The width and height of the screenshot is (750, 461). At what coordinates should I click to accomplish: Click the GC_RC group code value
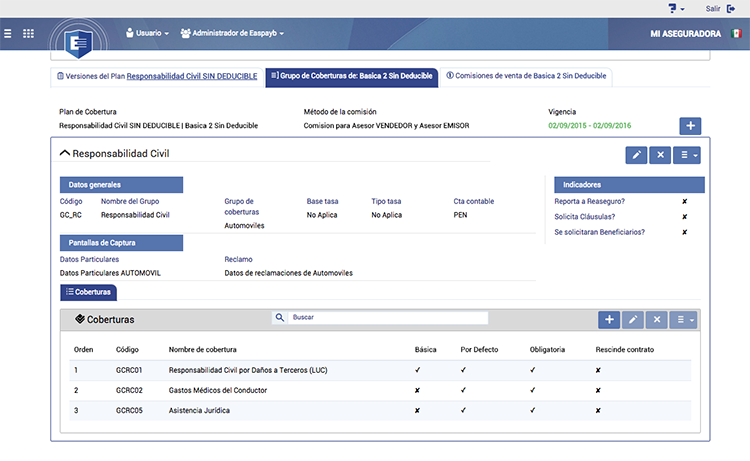click(x=70, y=215)
